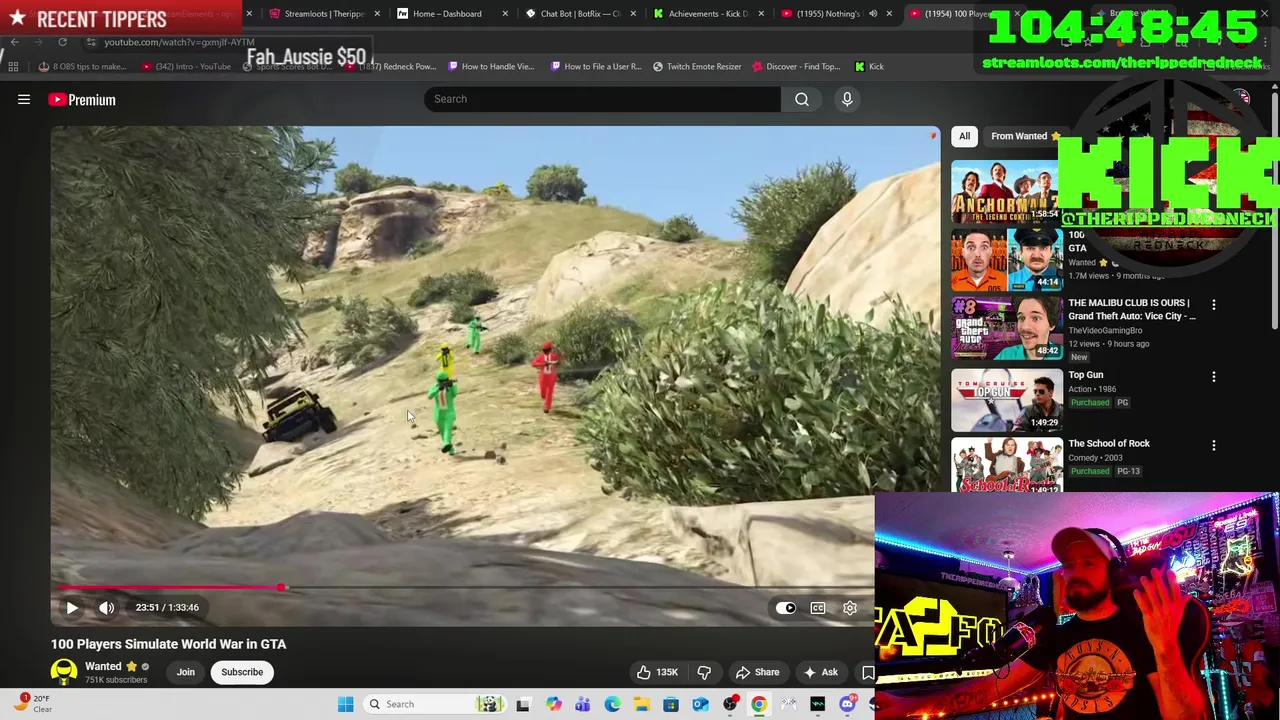Open The School of Rock title

pos(1109,443)
